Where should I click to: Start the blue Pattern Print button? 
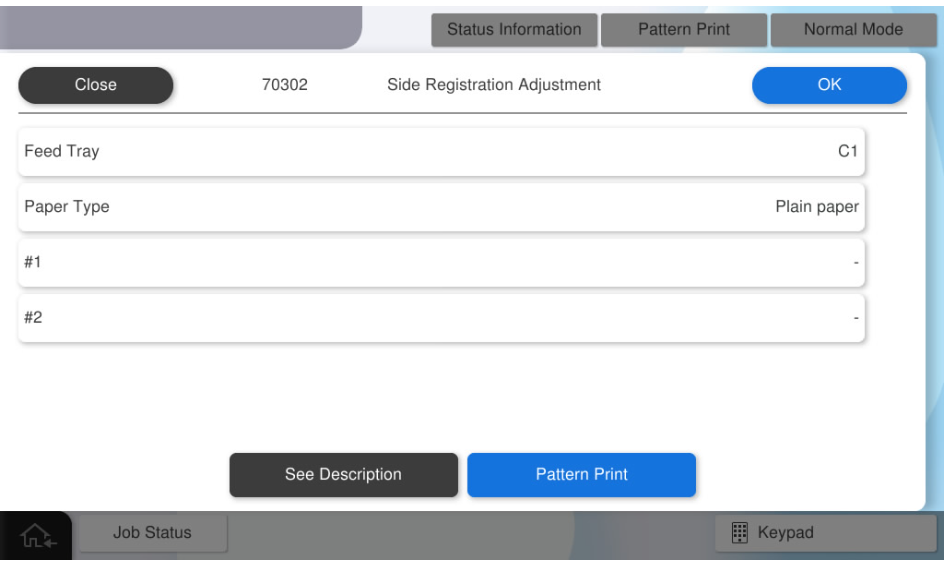pyautogui.click(x=581, y=475)
